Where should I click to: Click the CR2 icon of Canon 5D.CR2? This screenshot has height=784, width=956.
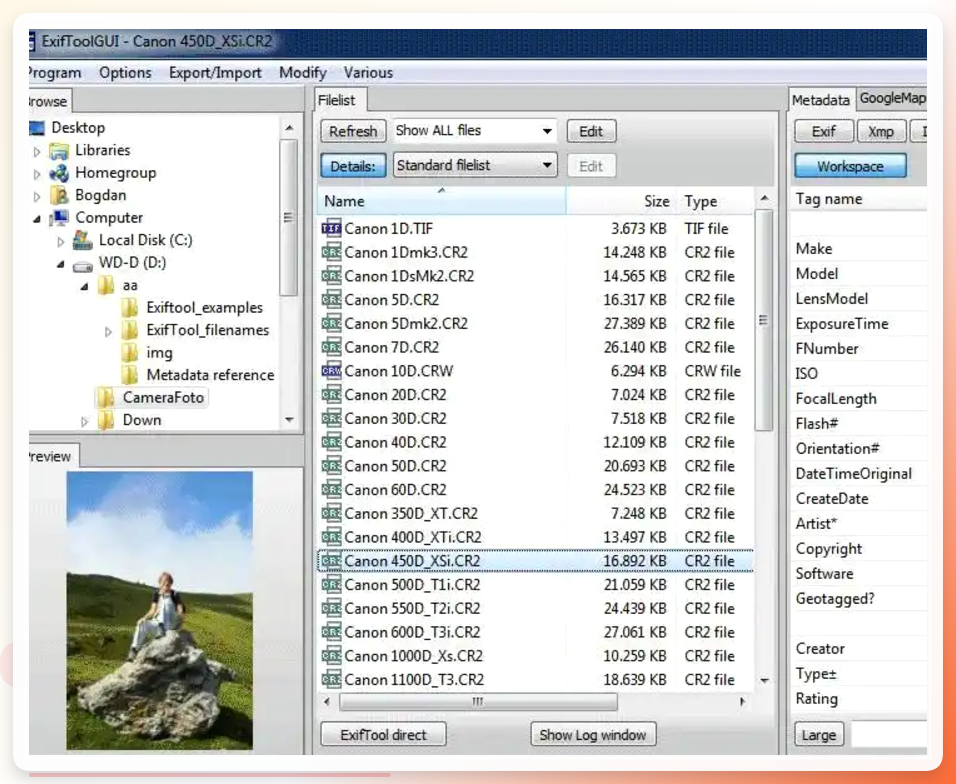[331, 300]
